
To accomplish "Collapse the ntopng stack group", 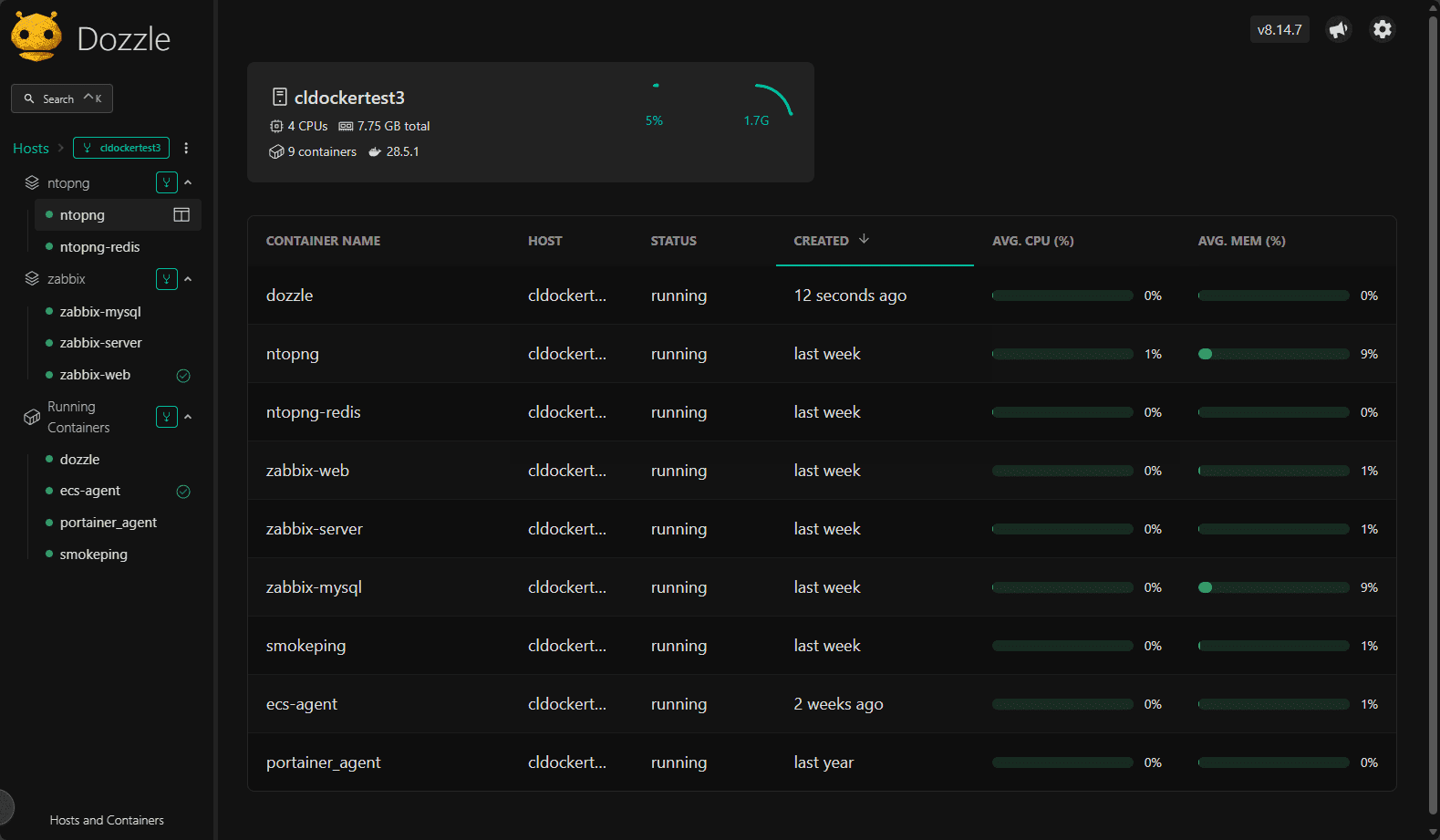I will click(188, 182).
